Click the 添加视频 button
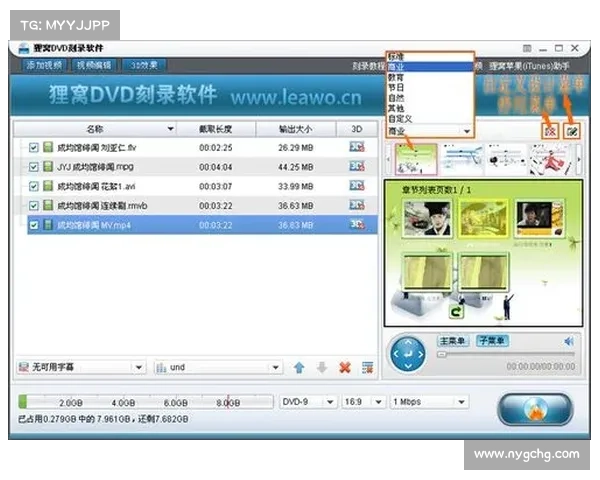 point(44,65)
